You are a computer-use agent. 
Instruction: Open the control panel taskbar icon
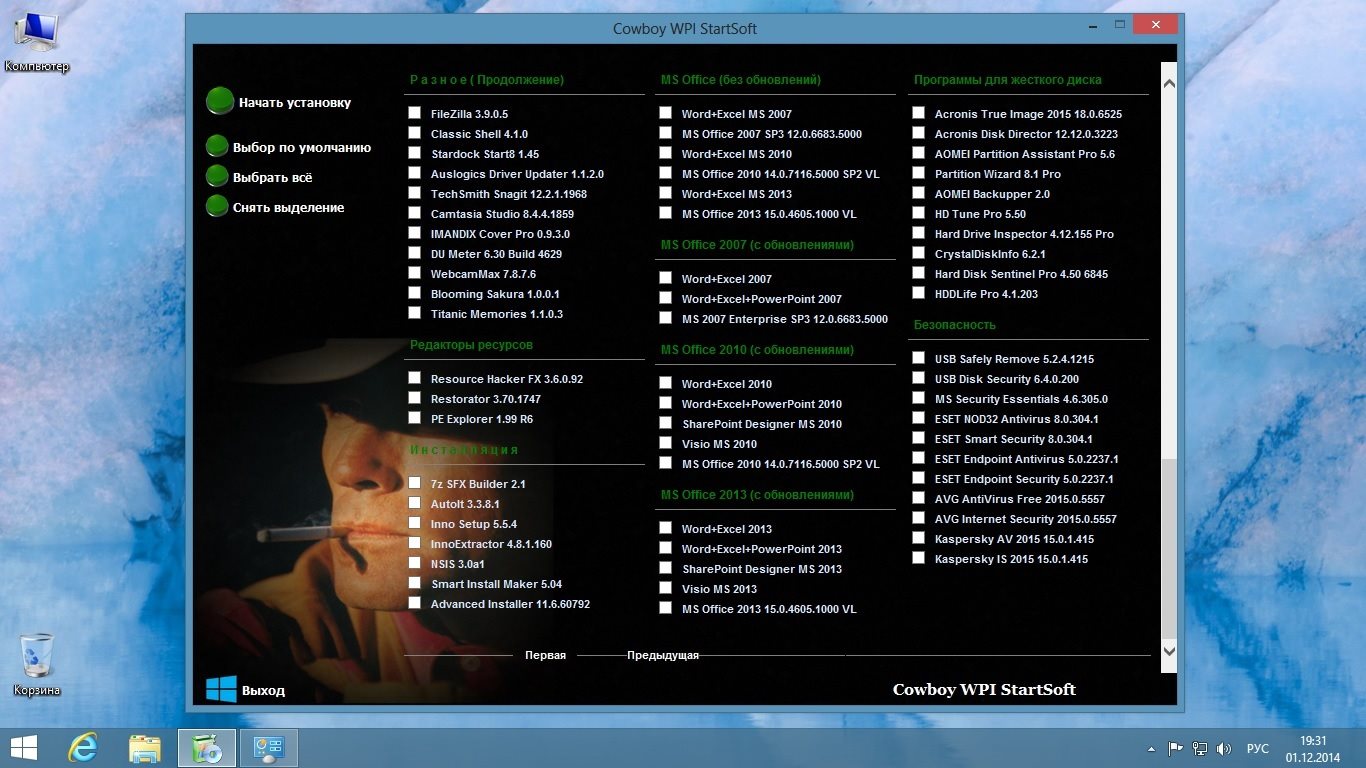[x=269, y=747]
